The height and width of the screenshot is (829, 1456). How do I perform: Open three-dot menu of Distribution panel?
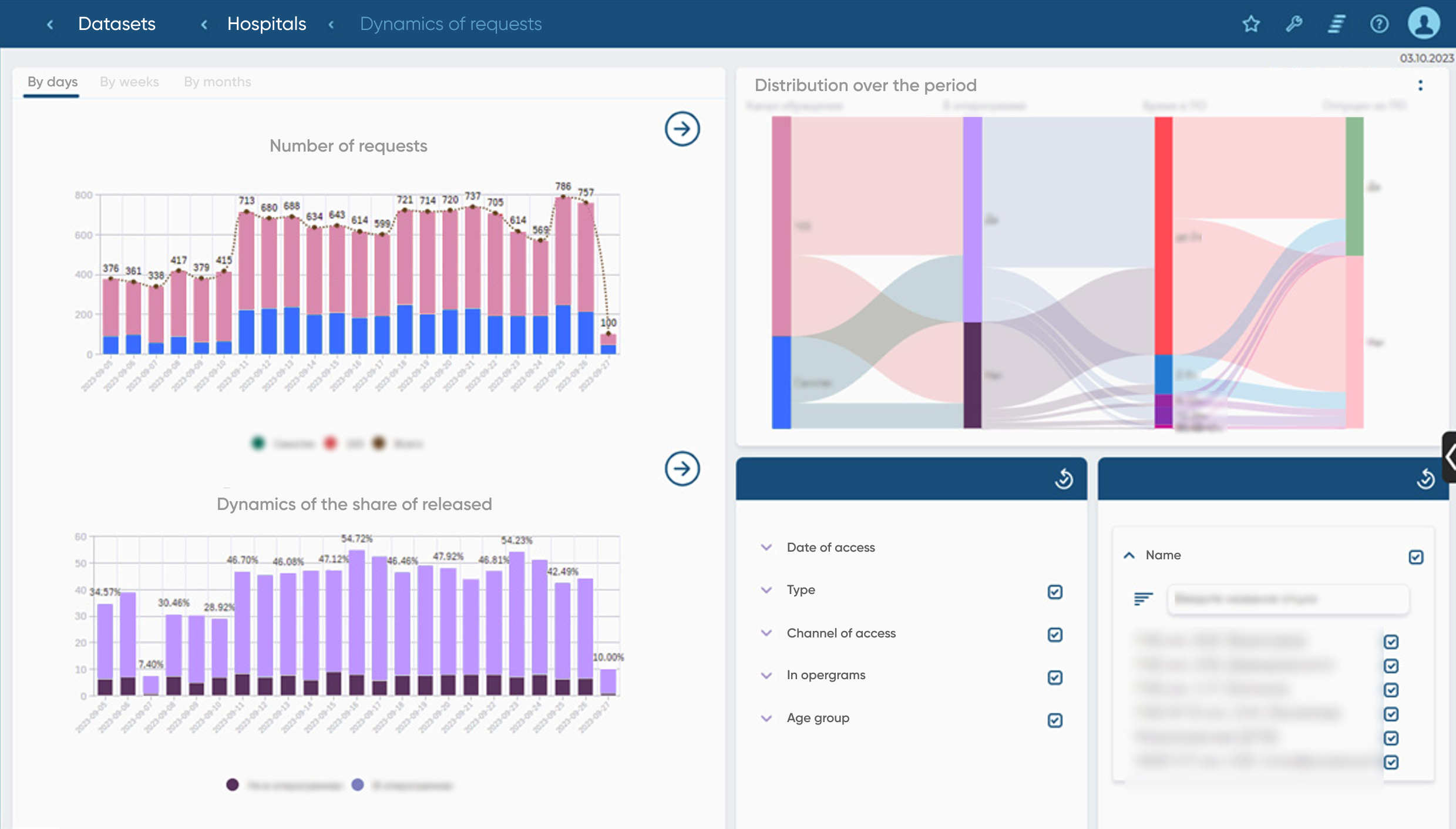tap(1420, 86)
